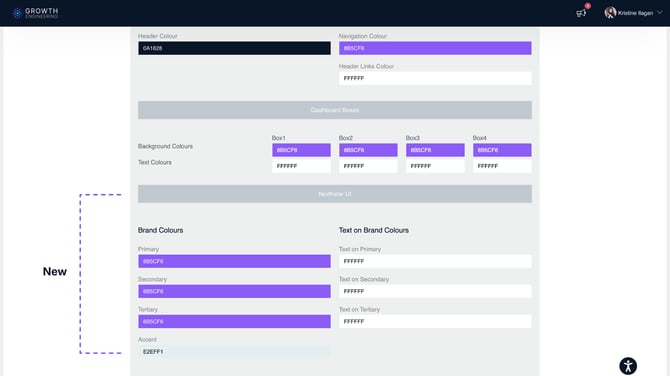The width and height of the screenshot is (670, 376).
Task: Click the Text on Tertiary field
Action: coord(435,322)
